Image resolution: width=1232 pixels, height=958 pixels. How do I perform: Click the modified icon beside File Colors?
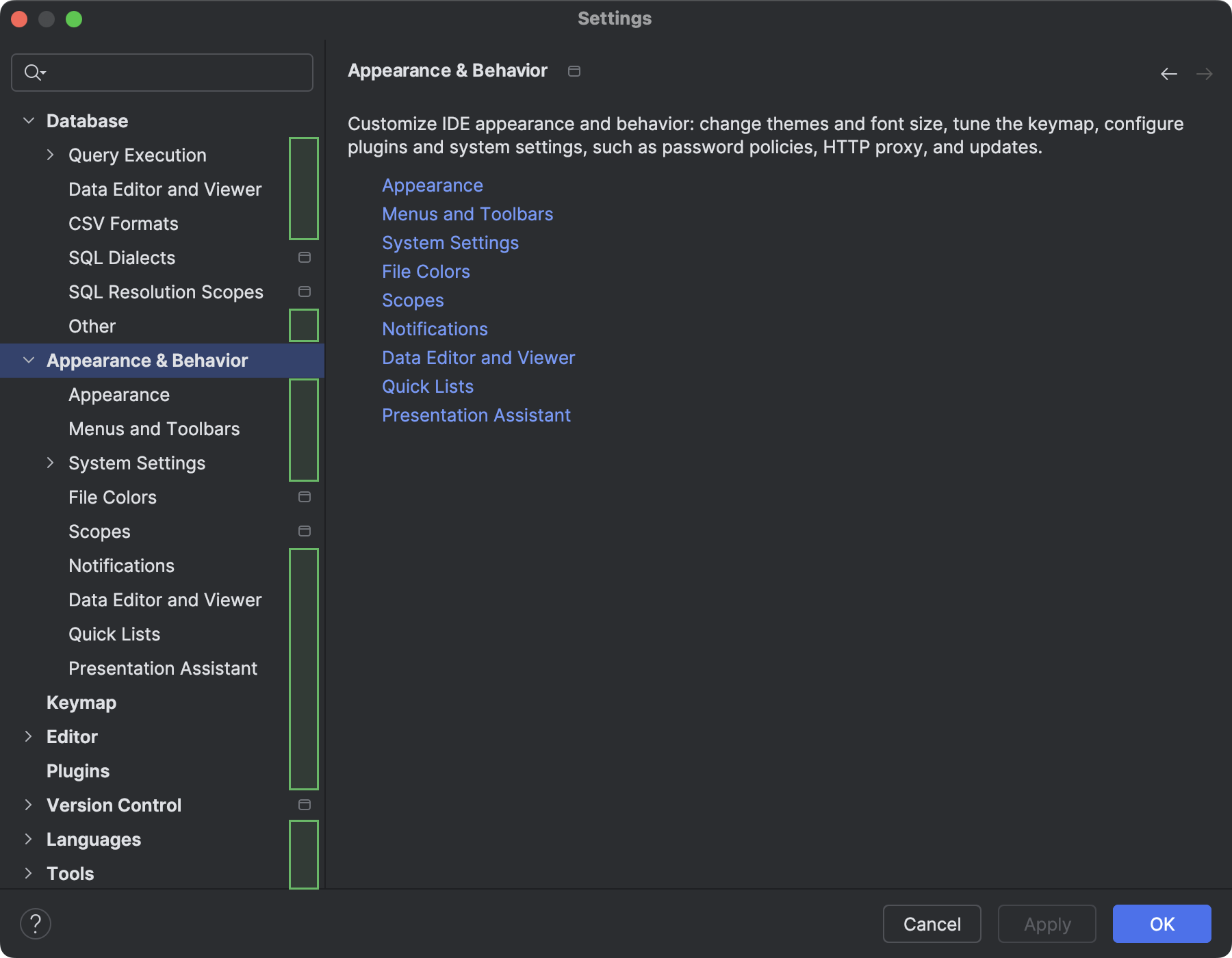point(303,497)
